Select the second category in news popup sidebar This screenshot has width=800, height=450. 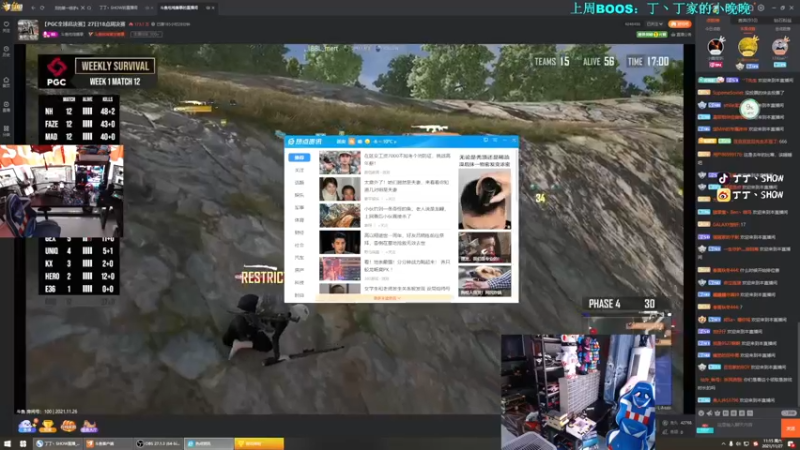click(x=299, y=170)
